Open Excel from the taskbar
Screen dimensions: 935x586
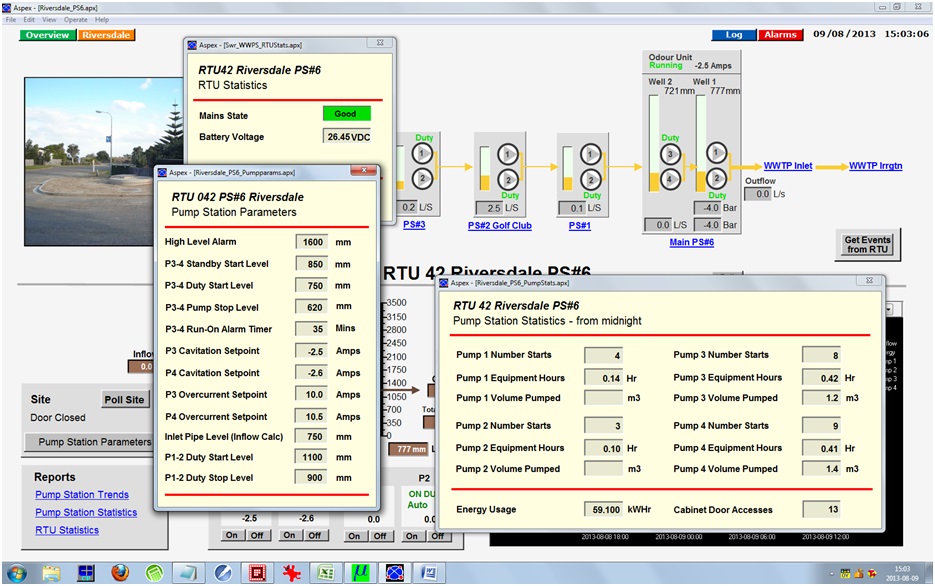tap(326, 573)
